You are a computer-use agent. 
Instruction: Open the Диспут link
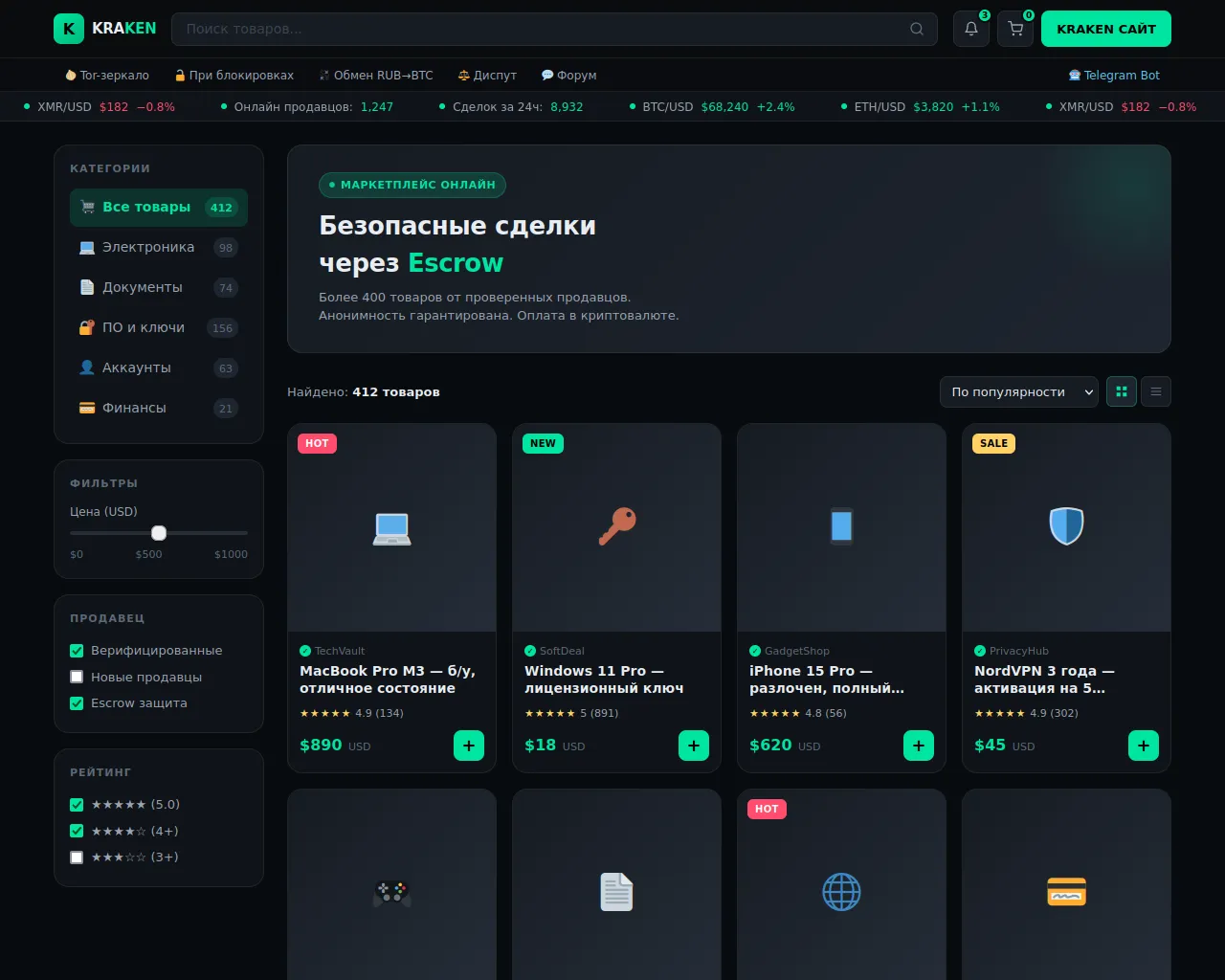(487, 75)
